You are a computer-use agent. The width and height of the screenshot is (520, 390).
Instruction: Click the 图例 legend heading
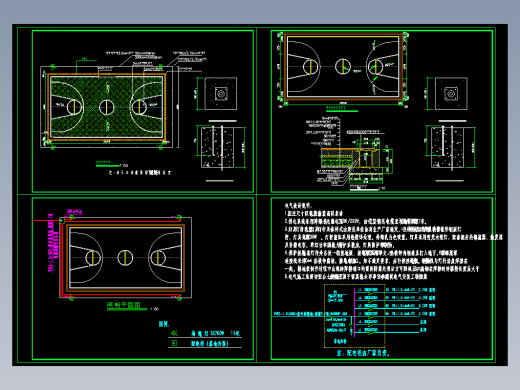pyautogui.click(x=164, y=324)
